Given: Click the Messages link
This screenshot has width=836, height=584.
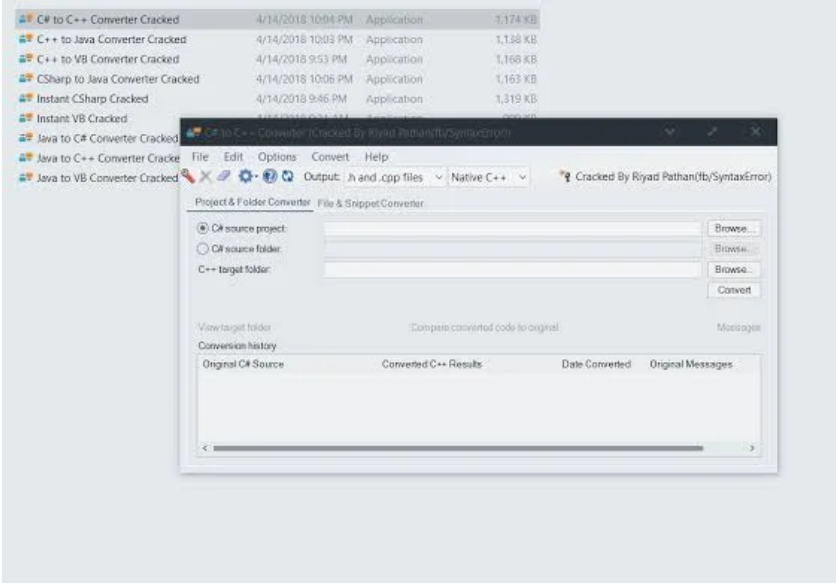Looking at the screenshot, I should 738,327.
